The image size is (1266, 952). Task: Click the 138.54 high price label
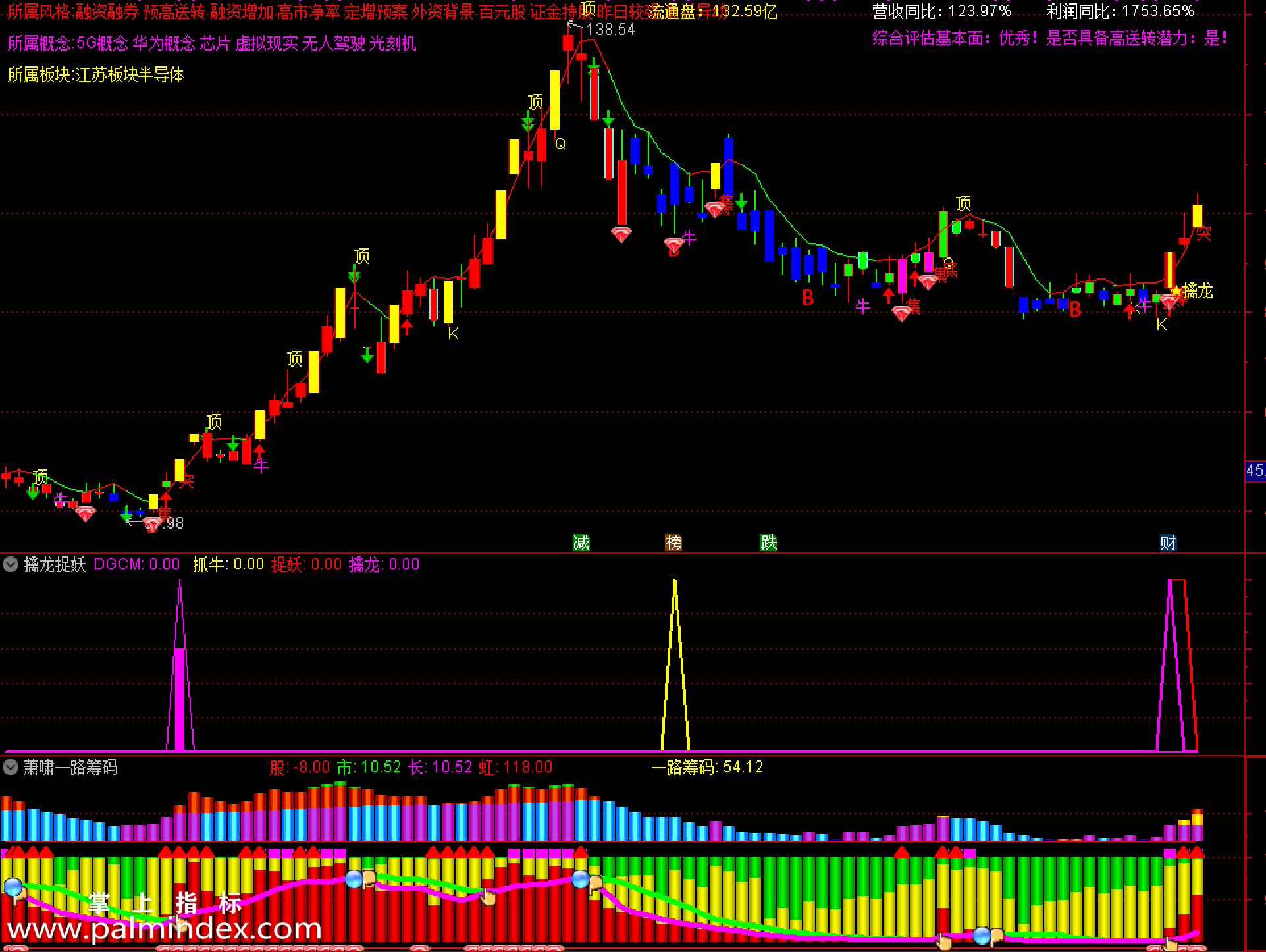[611, 30]
